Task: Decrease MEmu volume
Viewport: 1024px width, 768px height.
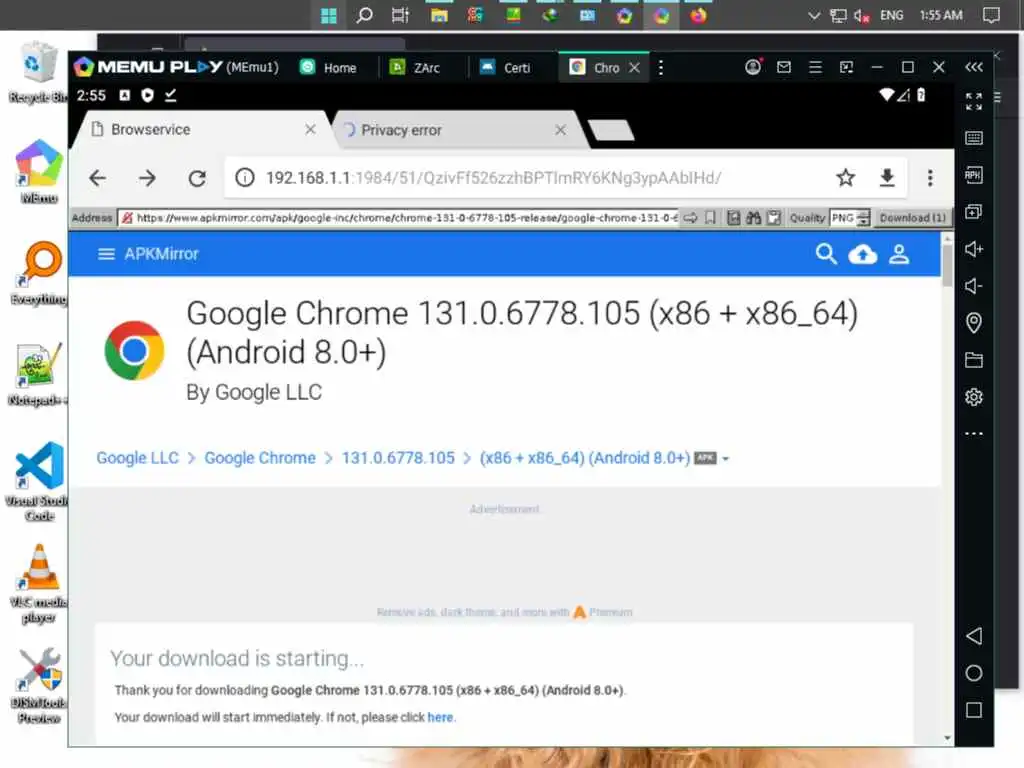Action: click(x=974, y=285)
